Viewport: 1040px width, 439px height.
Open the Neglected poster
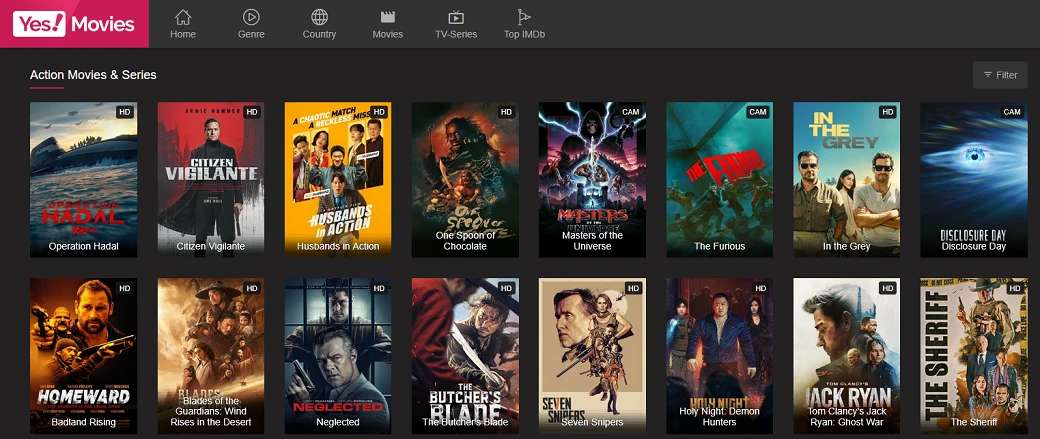[338, 356]
